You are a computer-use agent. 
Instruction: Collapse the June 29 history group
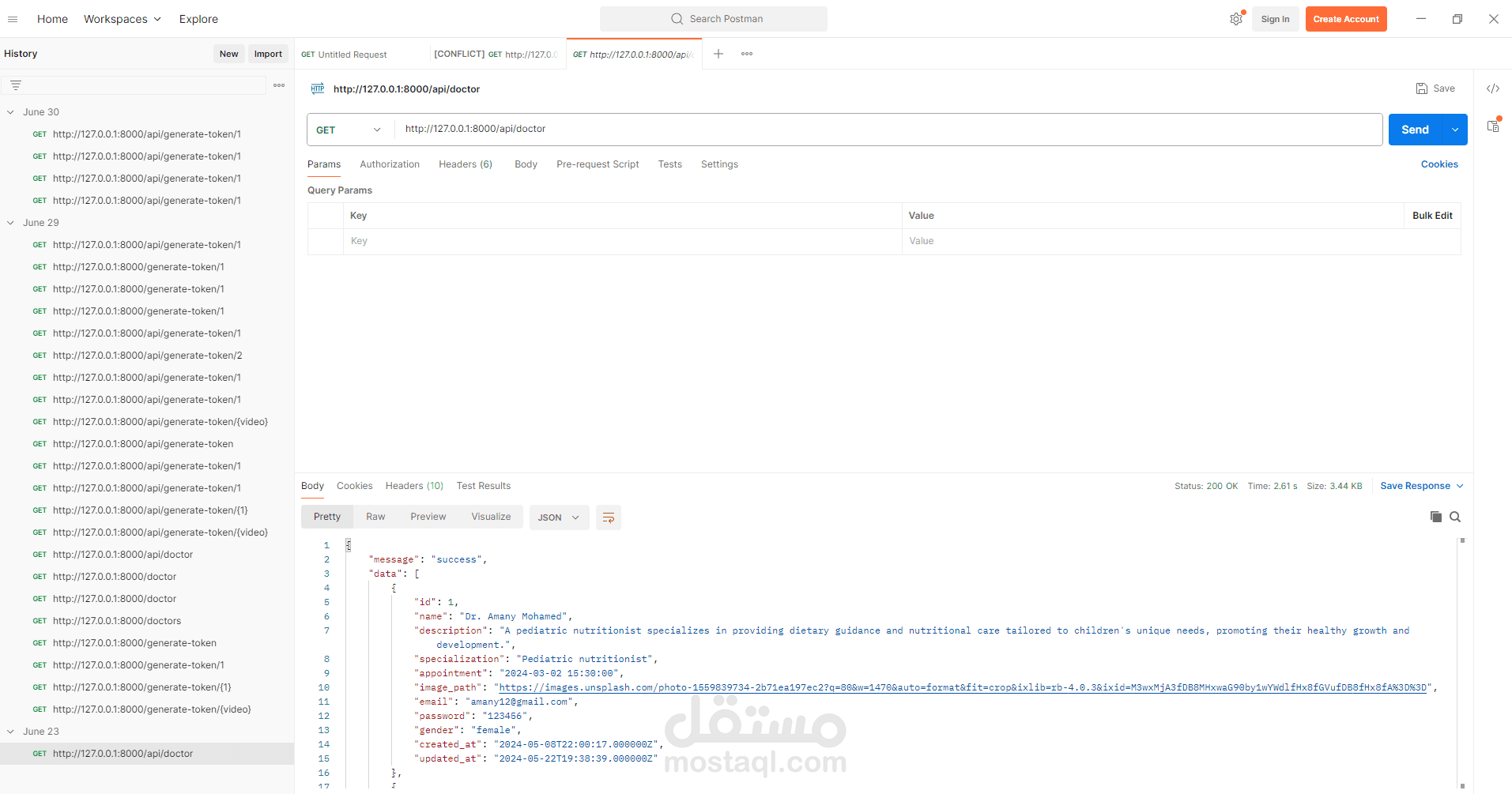[11, 223]
